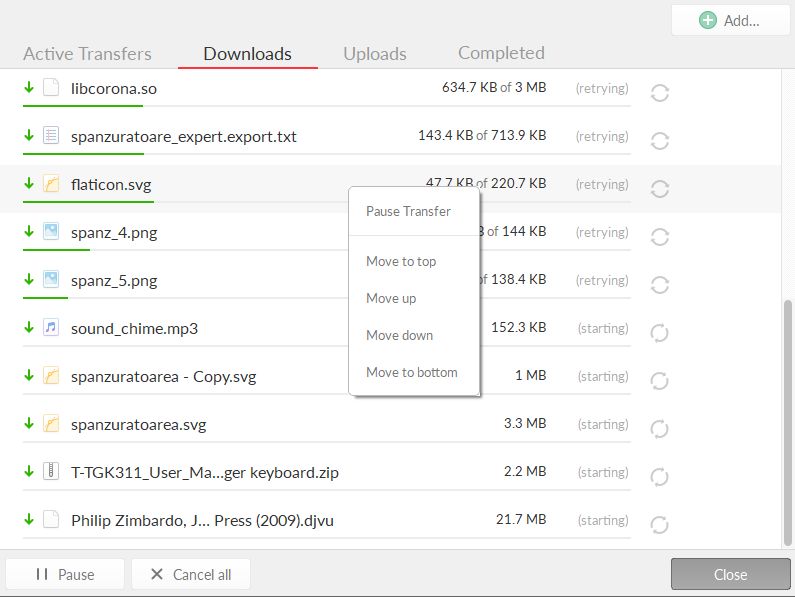The height and width of the screenshot is (597, 795).
Task: Click the retry icon for flaticon.svg
Action: [x=660, y=189]
